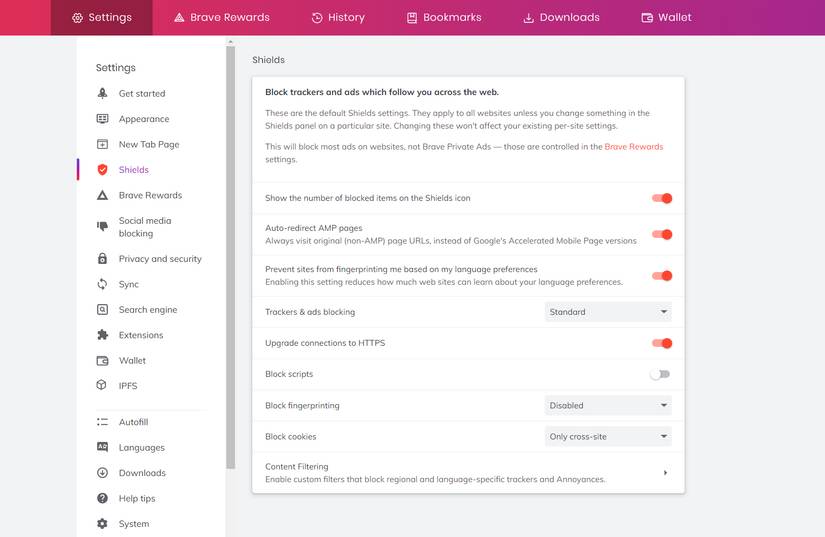
Task: Switch to the History tab
Action: 338,17
